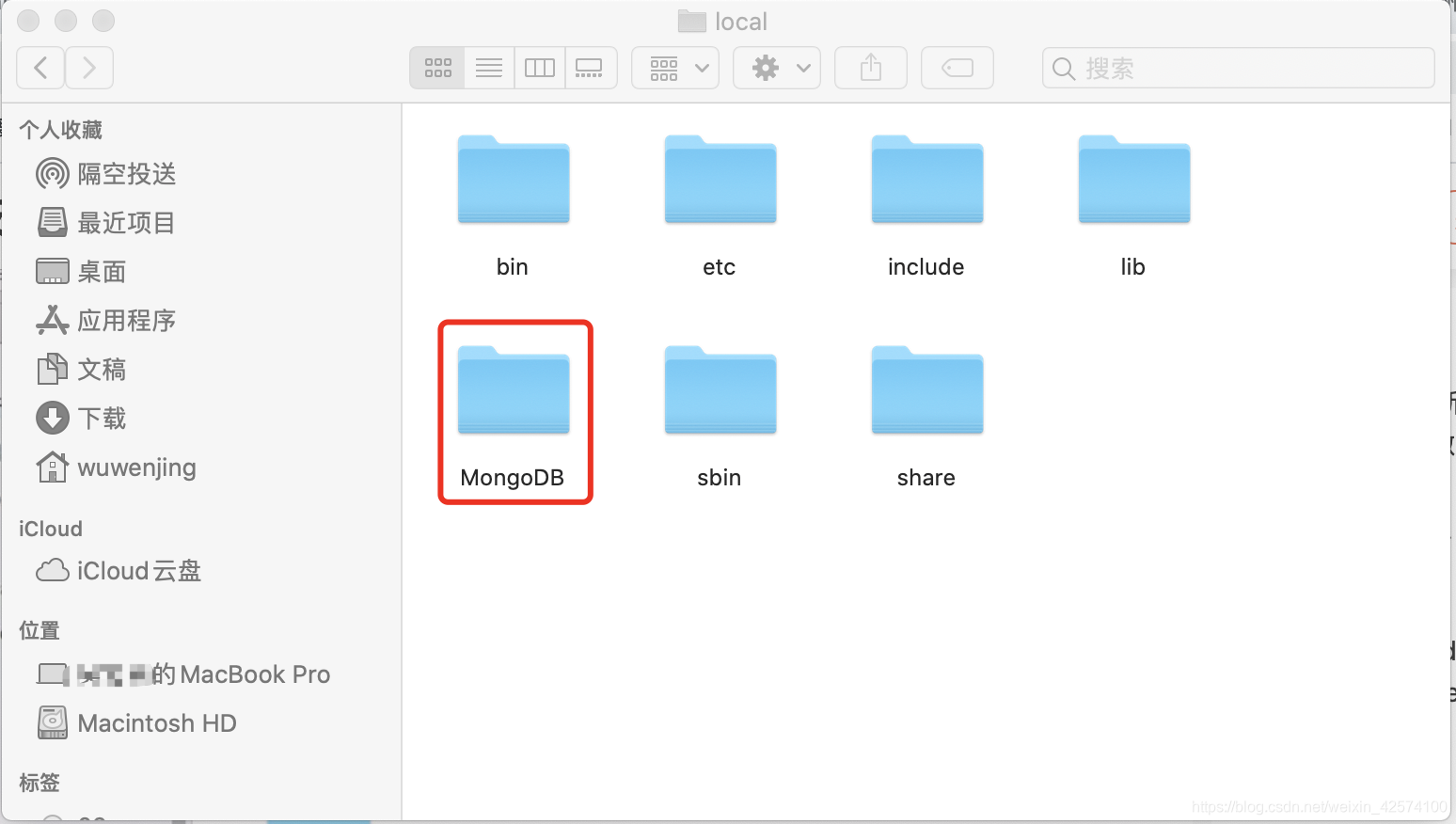
Task: Open the group-by arrangement dropdown
Action: coord(675,68)
